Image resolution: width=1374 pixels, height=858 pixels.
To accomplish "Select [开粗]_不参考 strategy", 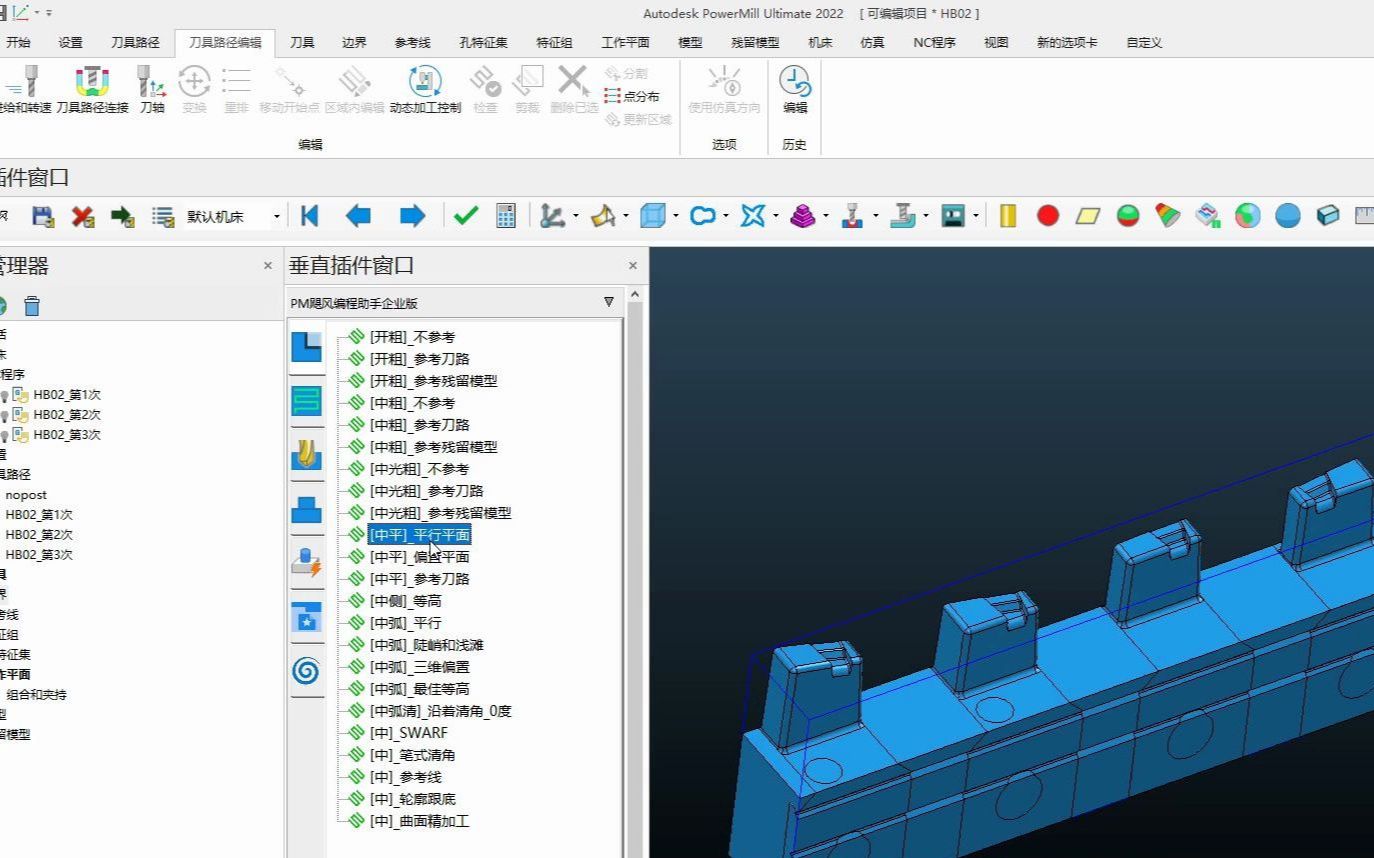I will point(412,337).
